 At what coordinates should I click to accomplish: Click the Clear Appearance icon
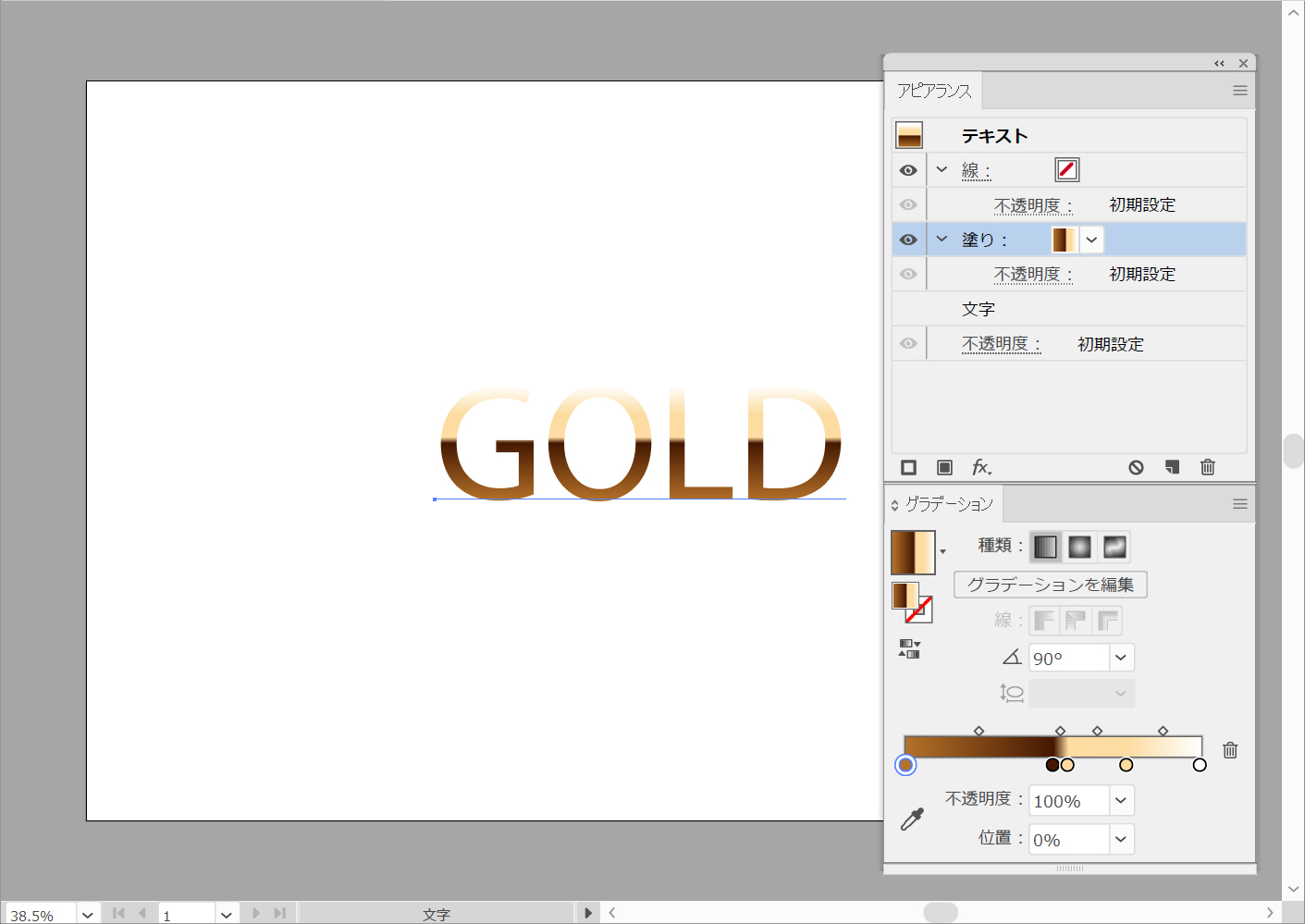tap(1136, 468)
